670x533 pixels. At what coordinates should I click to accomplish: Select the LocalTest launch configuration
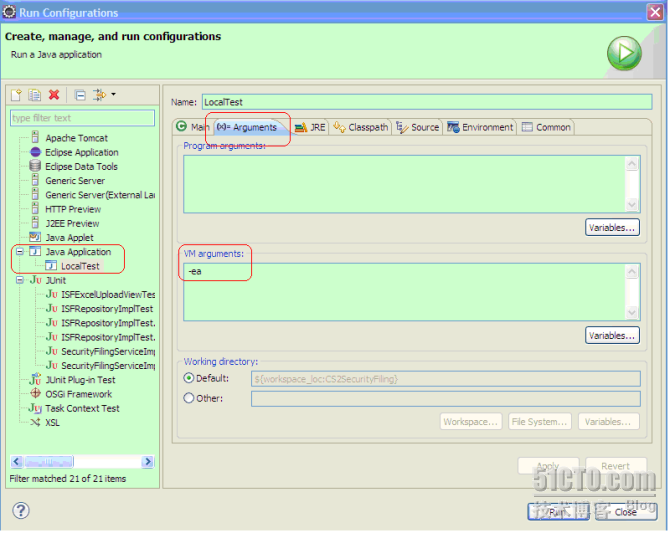80,266
